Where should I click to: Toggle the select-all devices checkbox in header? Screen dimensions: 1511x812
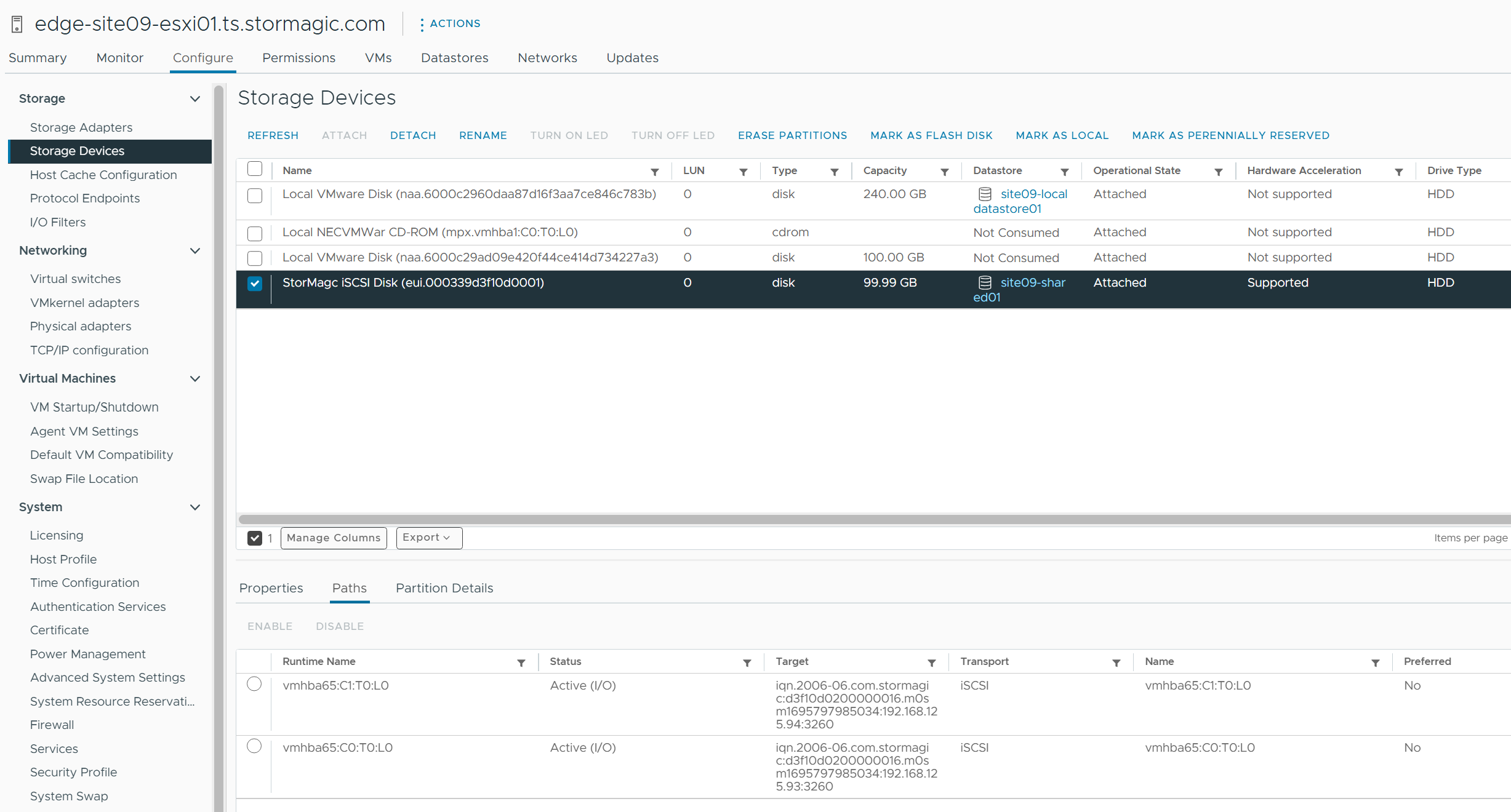tap(255, 169)
